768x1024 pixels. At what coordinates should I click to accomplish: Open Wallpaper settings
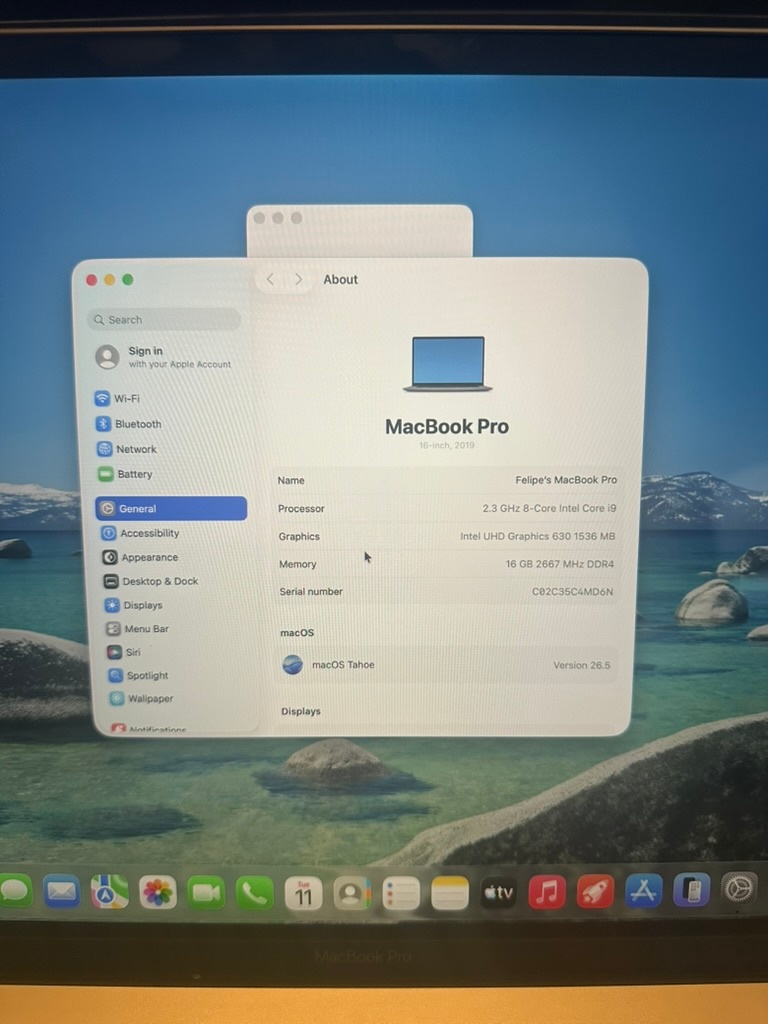pos(142,699)
